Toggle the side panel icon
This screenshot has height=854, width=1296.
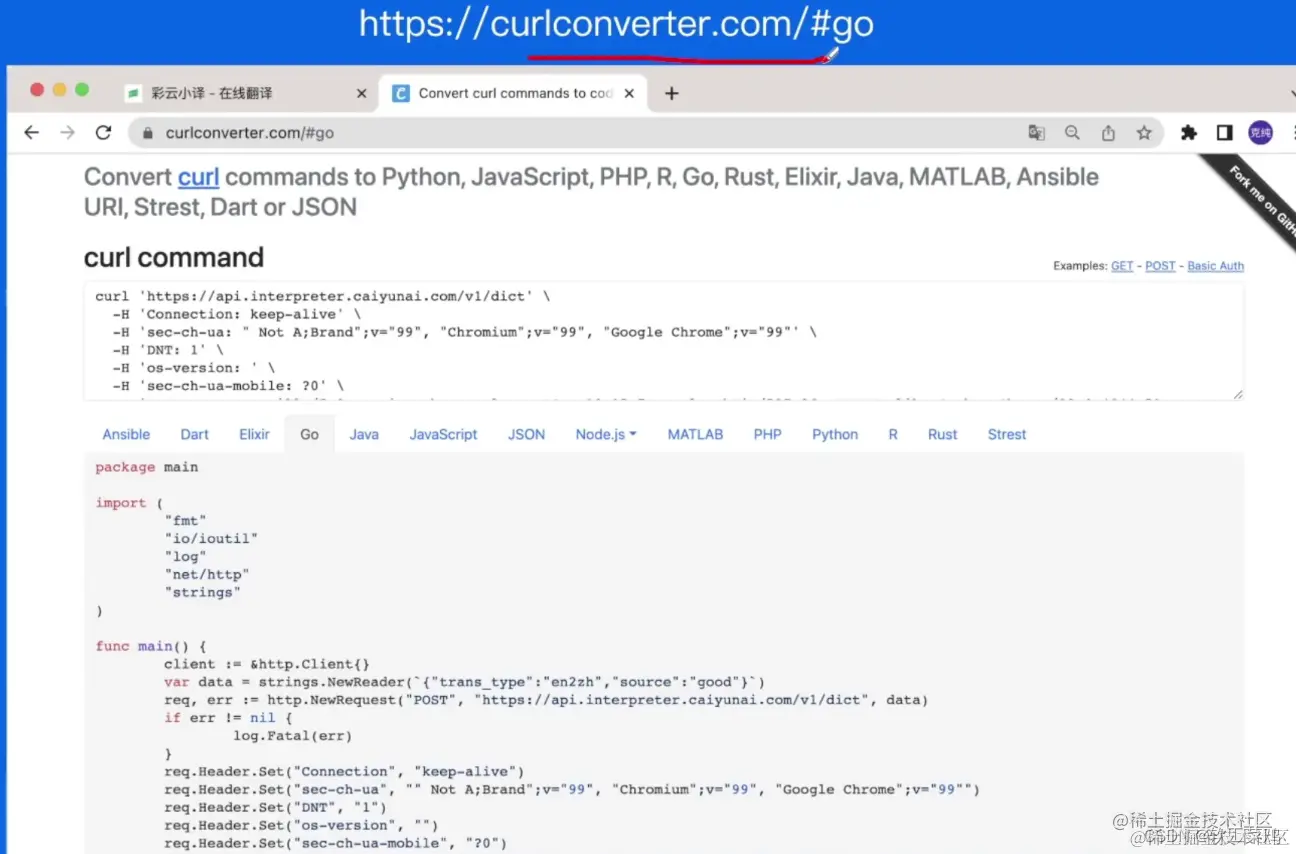(1224, 133)
